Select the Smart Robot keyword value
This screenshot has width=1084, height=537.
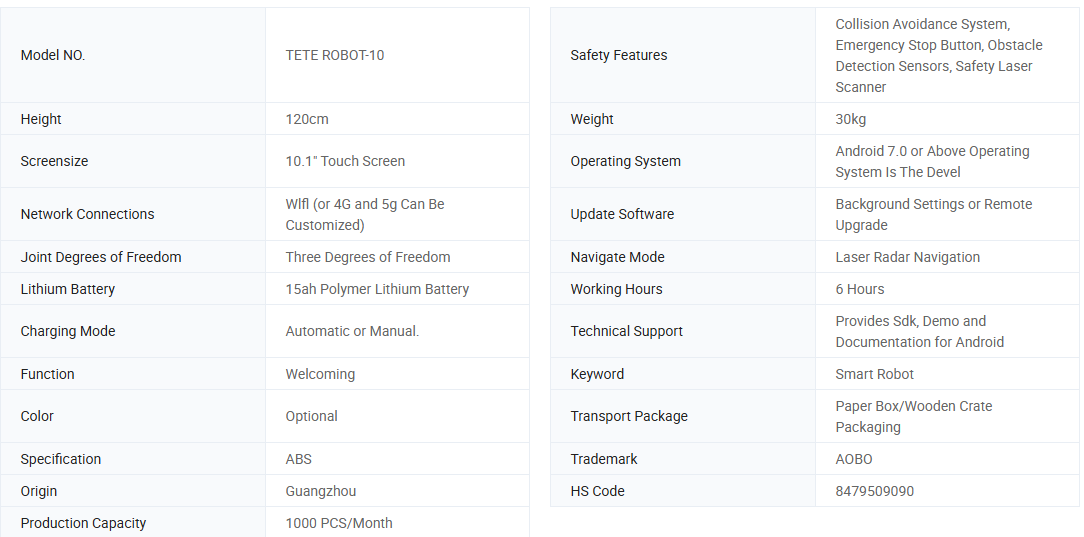875,374
